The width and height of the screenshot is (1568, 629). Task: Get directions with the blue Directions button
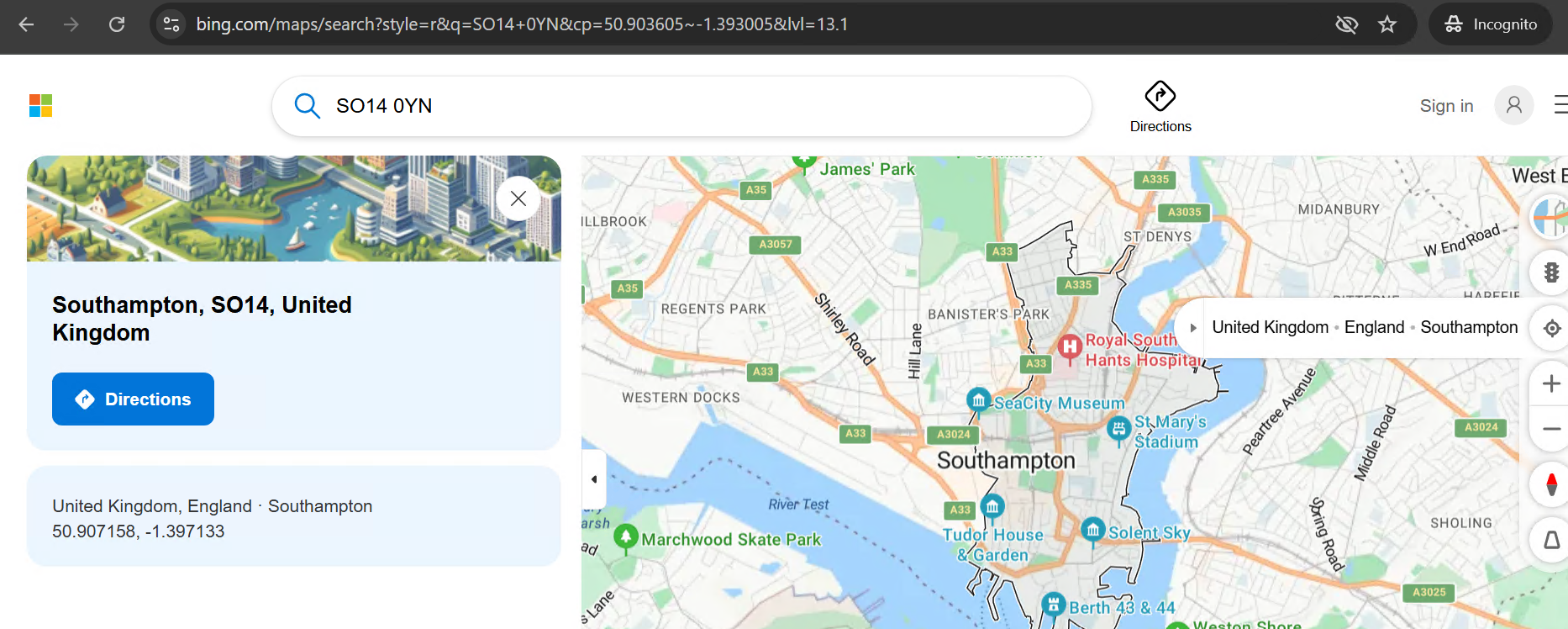click(133, 399)
